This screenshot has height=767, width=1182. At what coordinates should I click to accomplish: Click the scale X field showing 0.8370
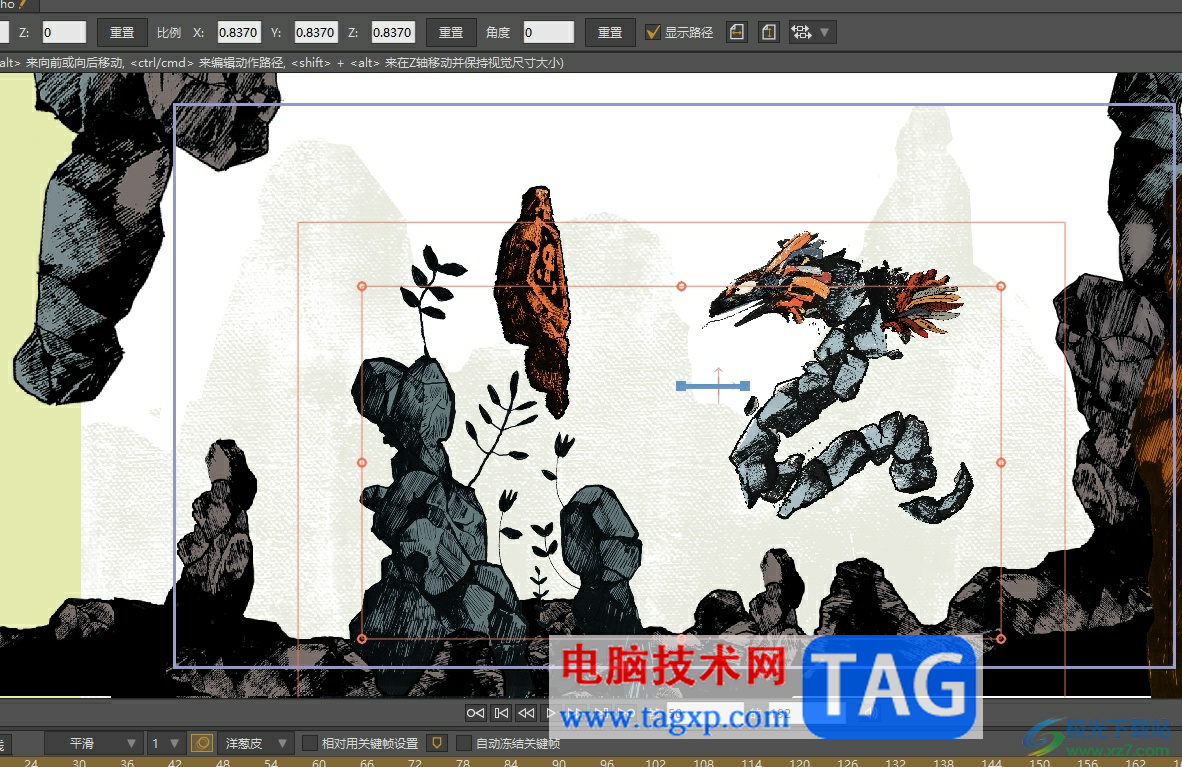click(238, 32)
